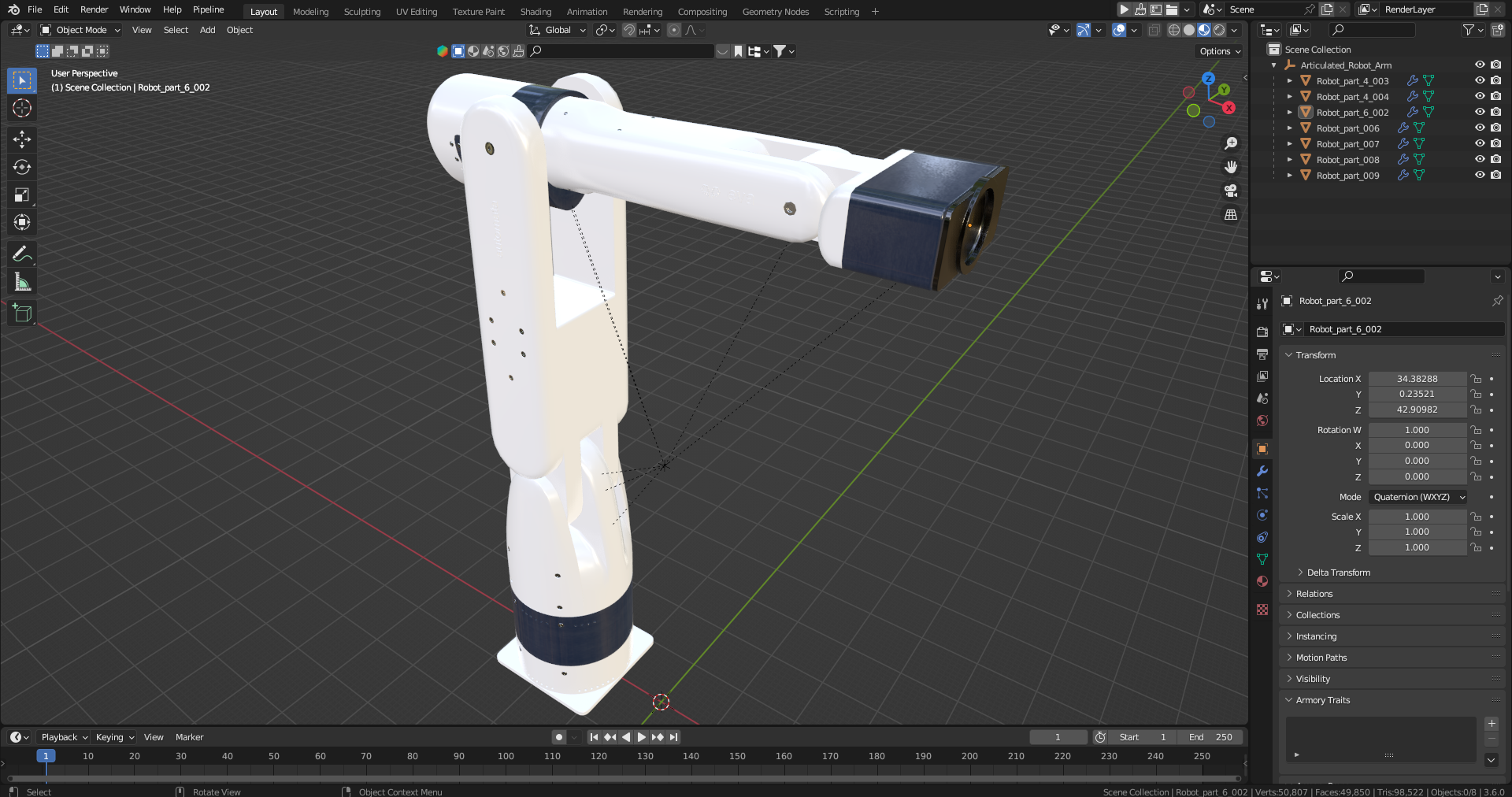Hide Robot_part_006 in viewport
Screen dimensions: 1512x797
(x=1480, y=128)
